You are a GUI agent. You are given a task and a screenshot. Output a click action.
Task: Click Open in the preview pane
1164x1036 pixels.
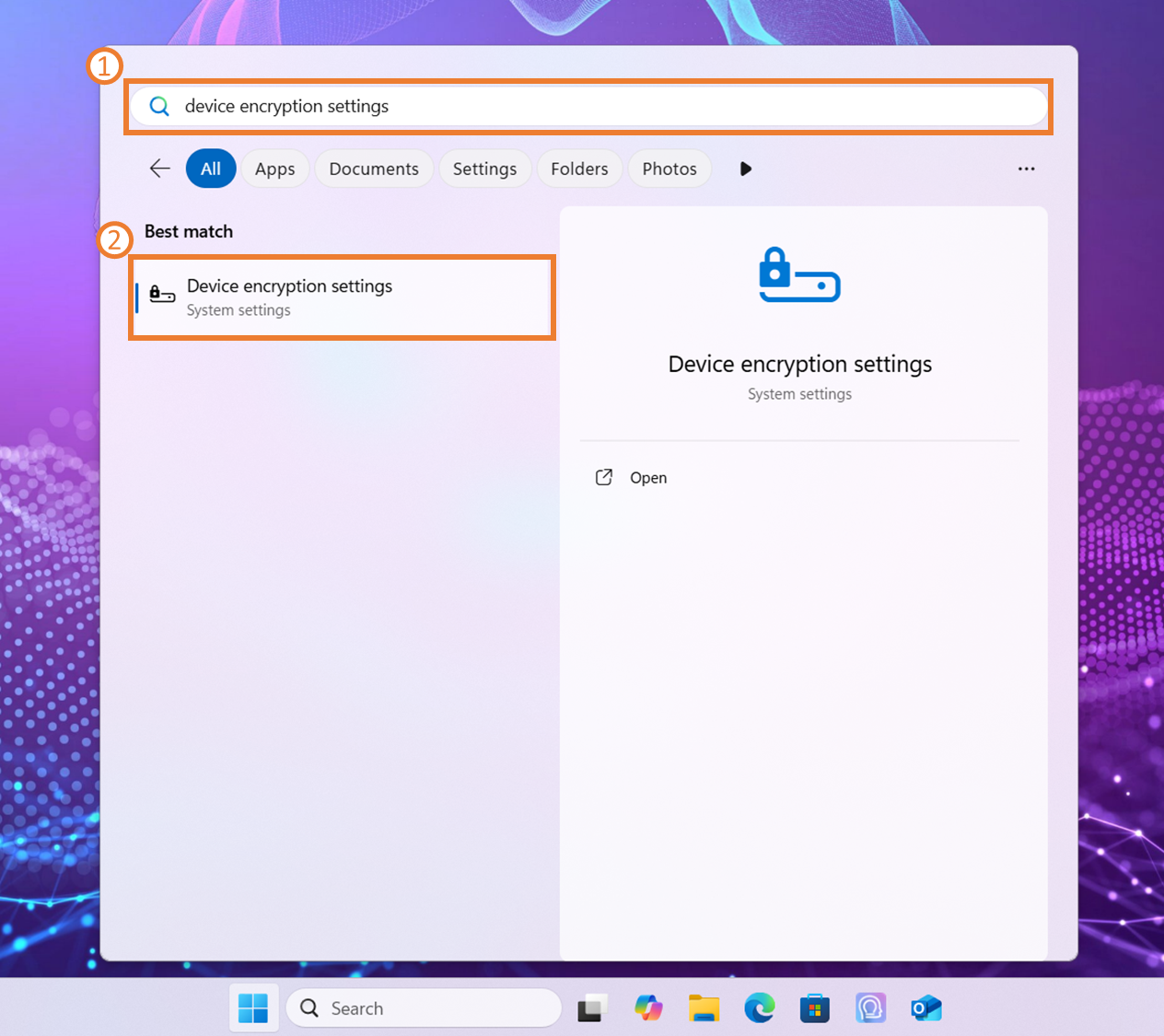(x=647, y=478)
